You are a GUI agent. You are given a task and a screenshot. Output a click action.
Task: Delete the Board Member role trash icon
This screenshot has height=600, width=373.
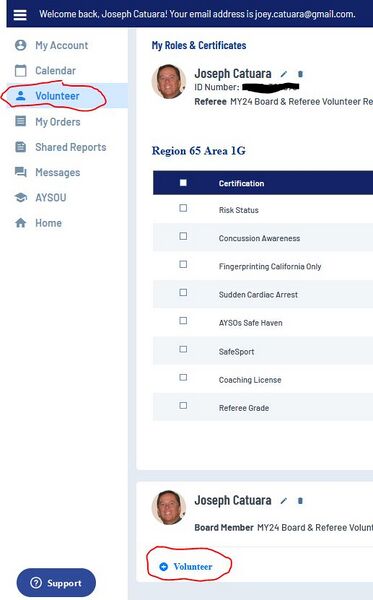(300, 501)
